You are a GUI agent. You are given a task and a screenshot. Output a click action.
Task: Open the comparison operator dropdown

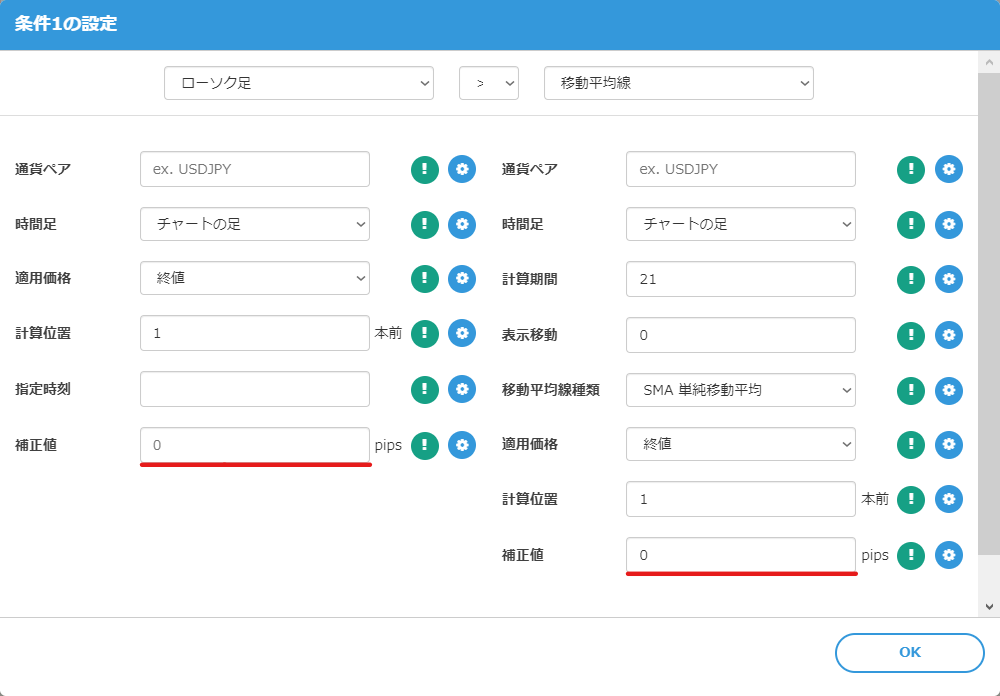point(488,83)
